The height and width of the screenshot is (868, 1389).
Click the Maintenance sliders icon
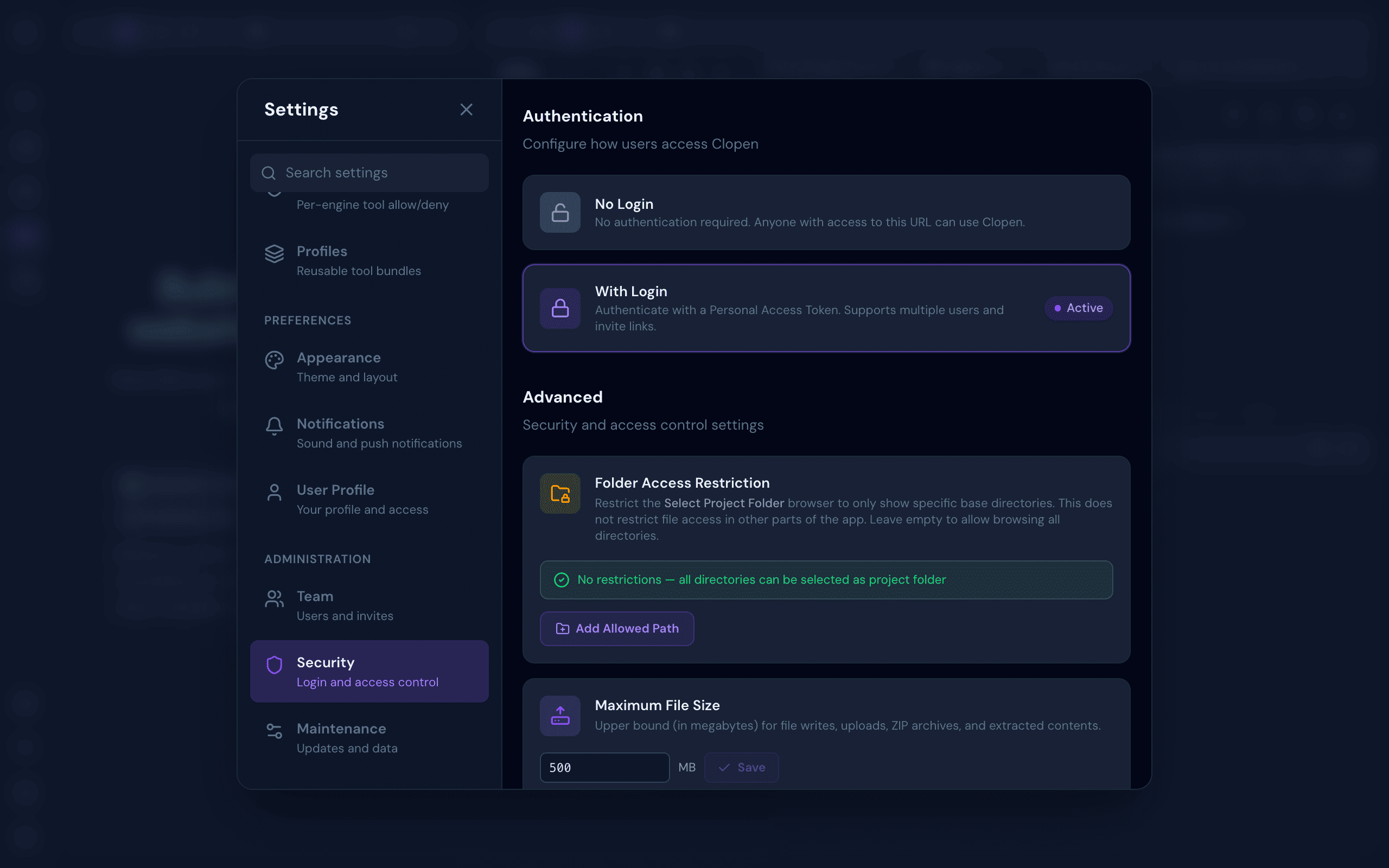click(x=275, y=731)
